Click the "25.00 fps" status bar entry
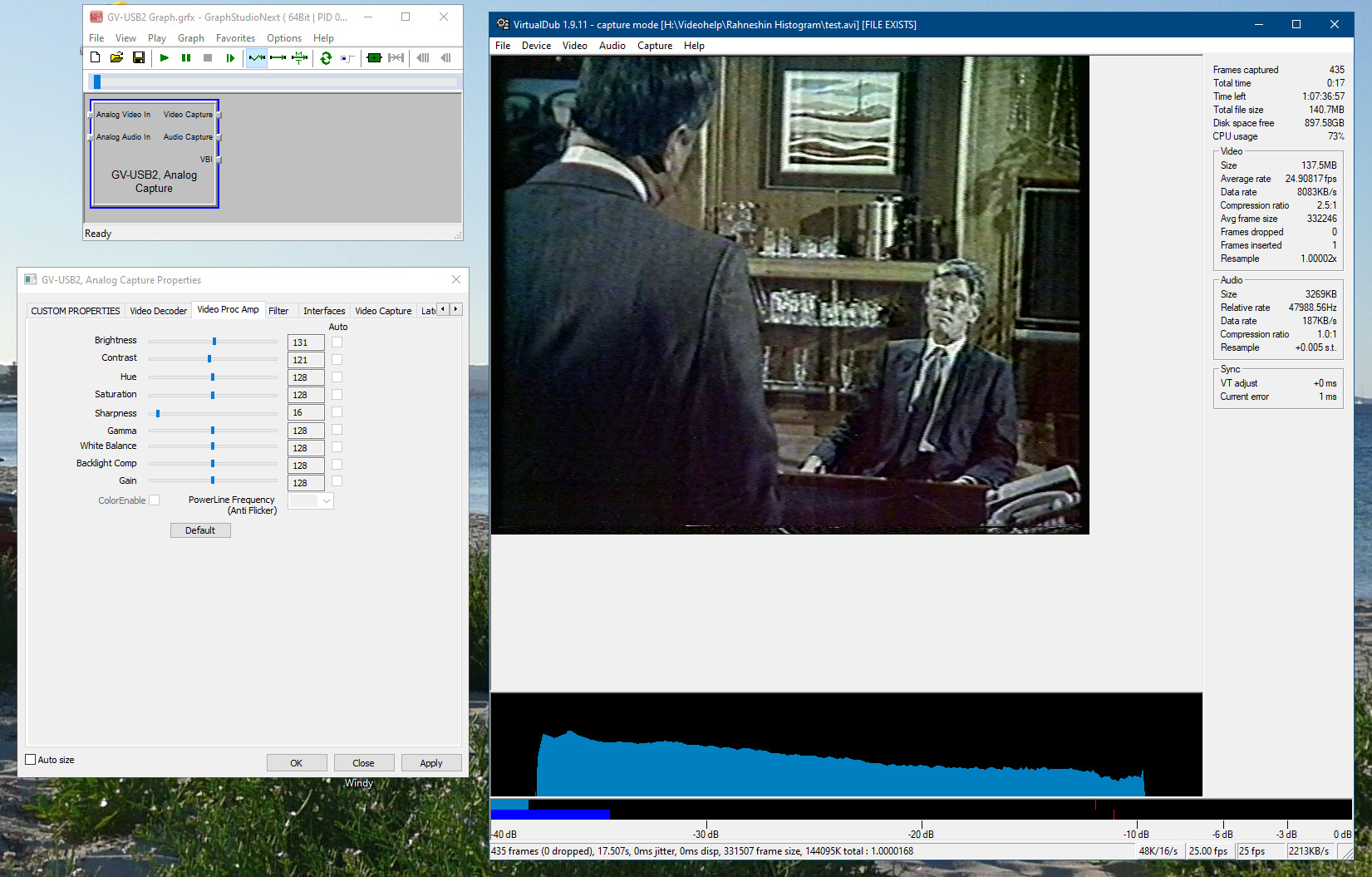 1208,851
